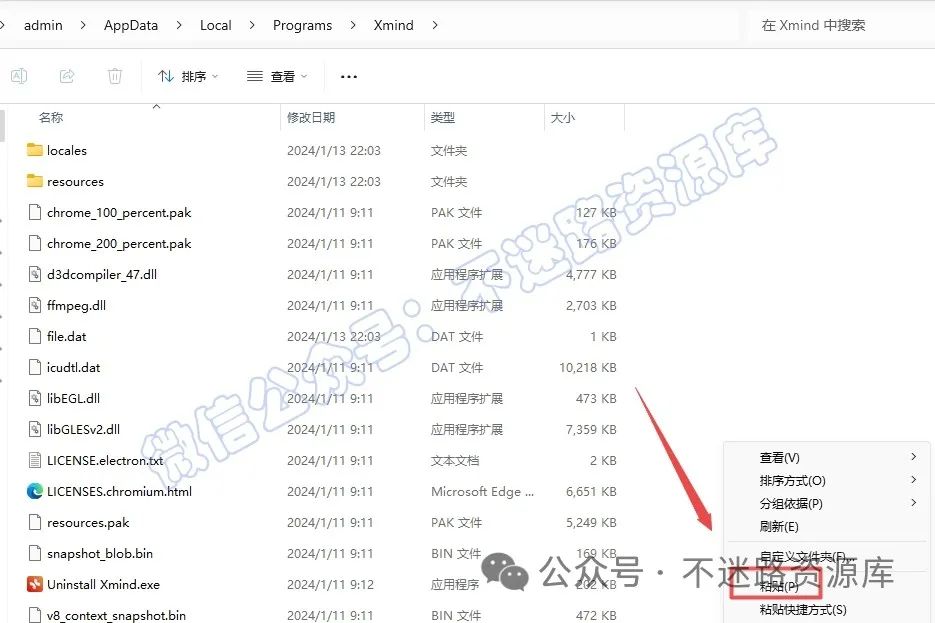Click the delete trash icon
Screen dimensions: 935x623
coord(114,76)
